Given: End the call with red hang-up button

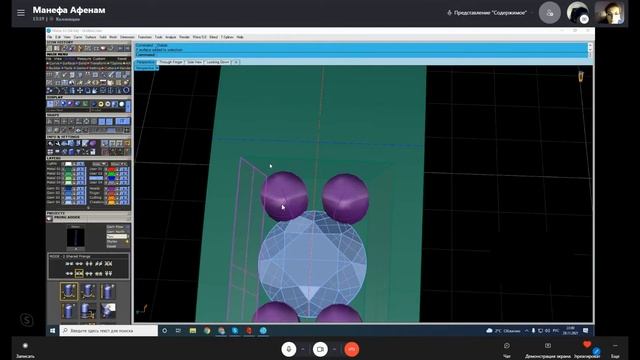Looking at the screenshot, I should pyautogui.click(x=351, y=349).
